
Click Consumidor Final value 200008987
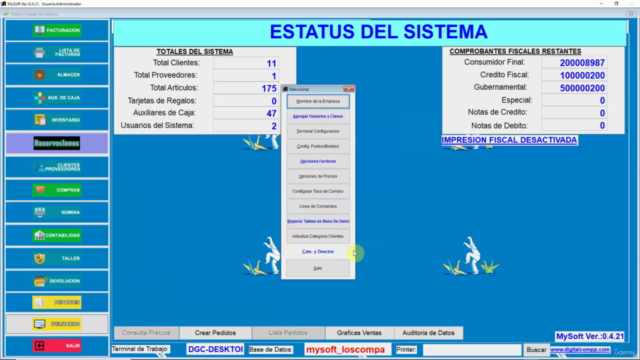point(574,62)
